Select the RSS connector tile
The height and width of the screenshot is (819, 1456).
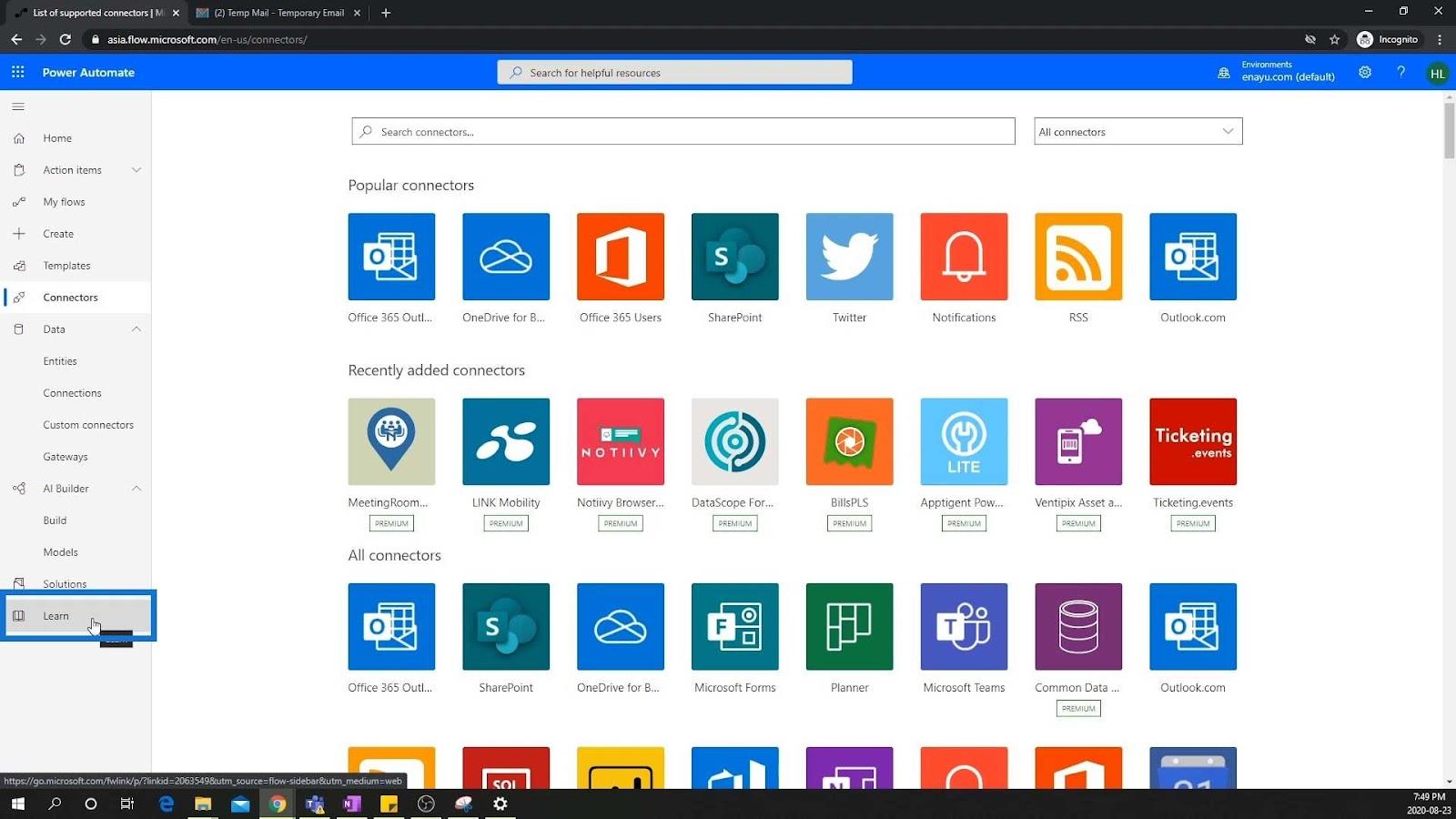[x=1078, y=257]
